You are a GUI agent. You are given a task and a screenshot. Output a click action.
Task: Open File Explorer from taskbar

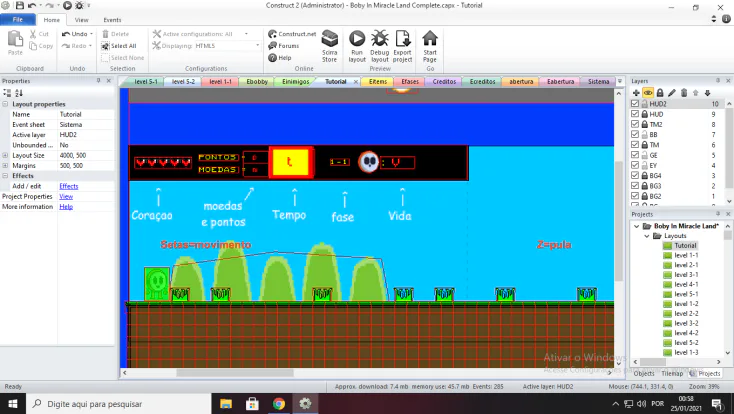(x=226, y=404)
